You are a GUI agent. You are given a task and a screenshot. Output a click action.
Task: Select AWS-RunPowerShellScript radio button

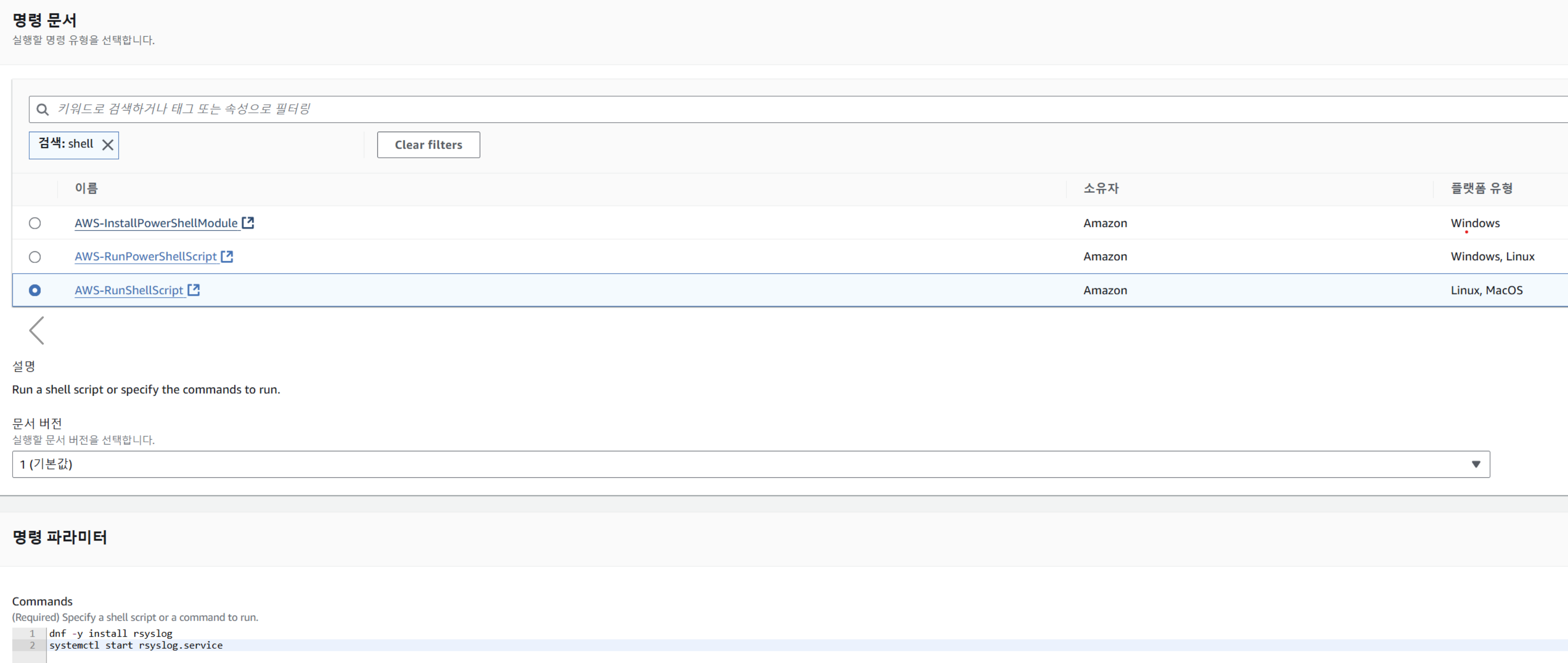point(35,257)
